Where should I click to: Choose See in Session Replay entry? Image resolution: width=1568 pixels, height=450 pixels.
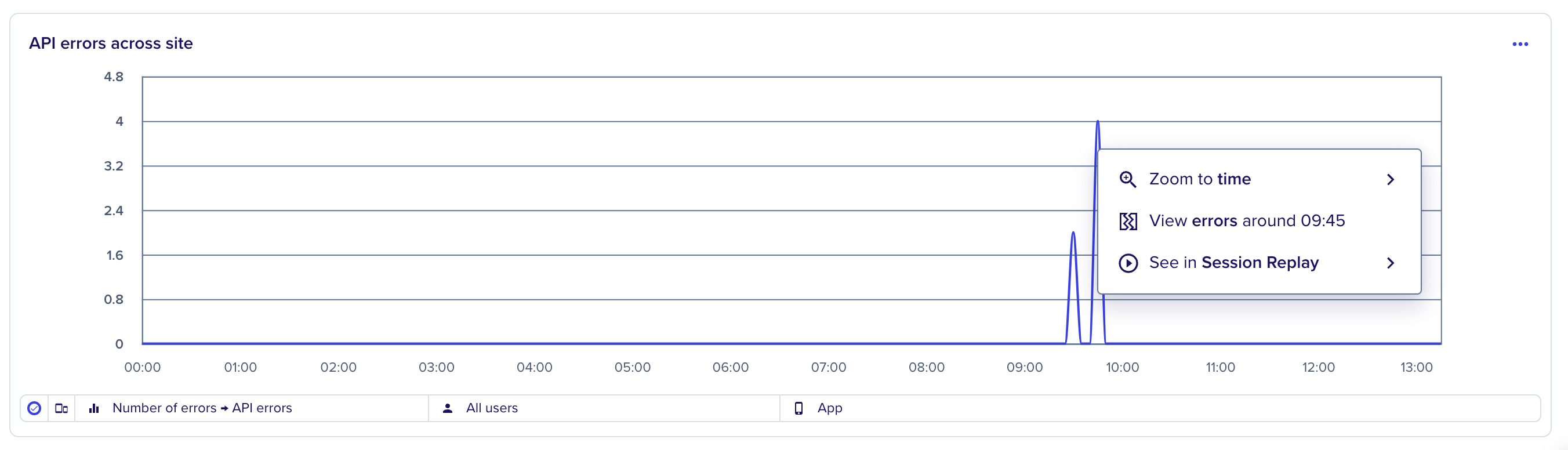1259,263
